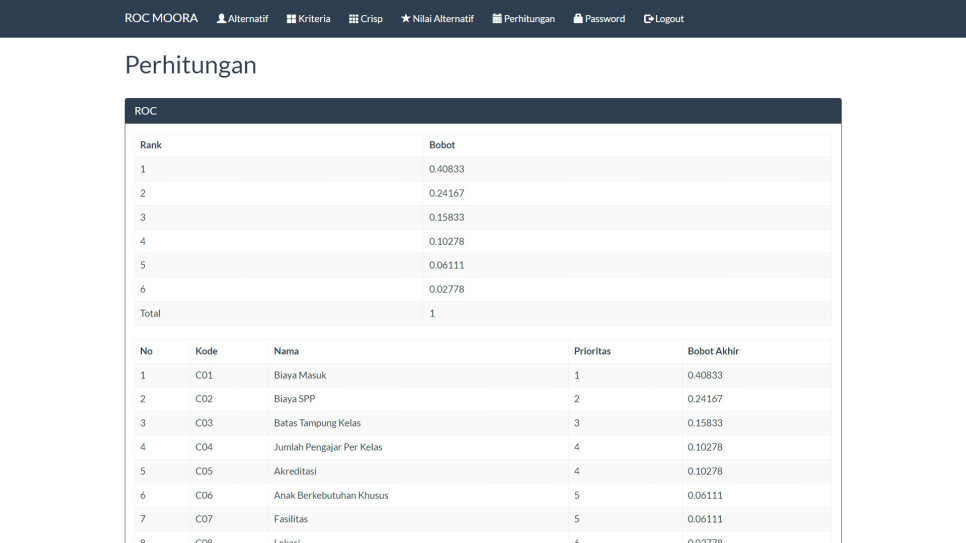
Task: Click Bobot Akhir of Biaya Masuk
Action: 705,375
